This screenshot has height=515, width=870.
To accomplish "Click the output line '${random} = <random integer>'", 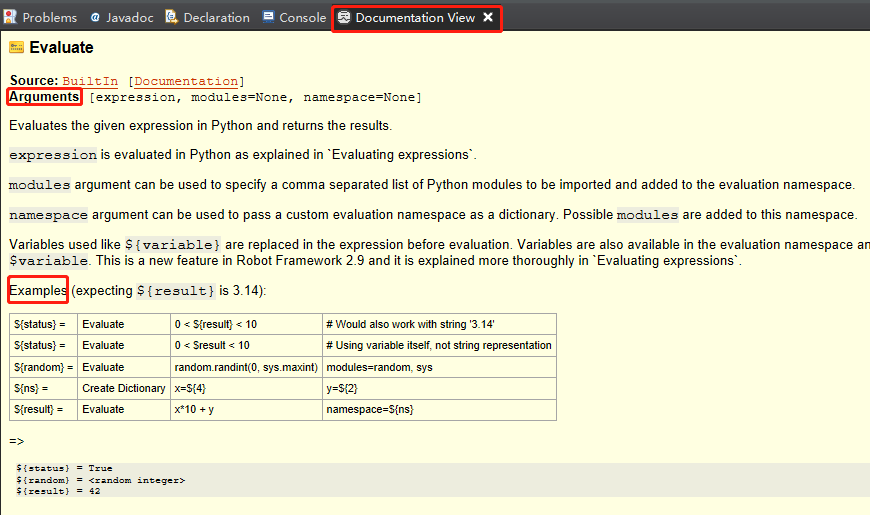I will [x=100, y=480].
